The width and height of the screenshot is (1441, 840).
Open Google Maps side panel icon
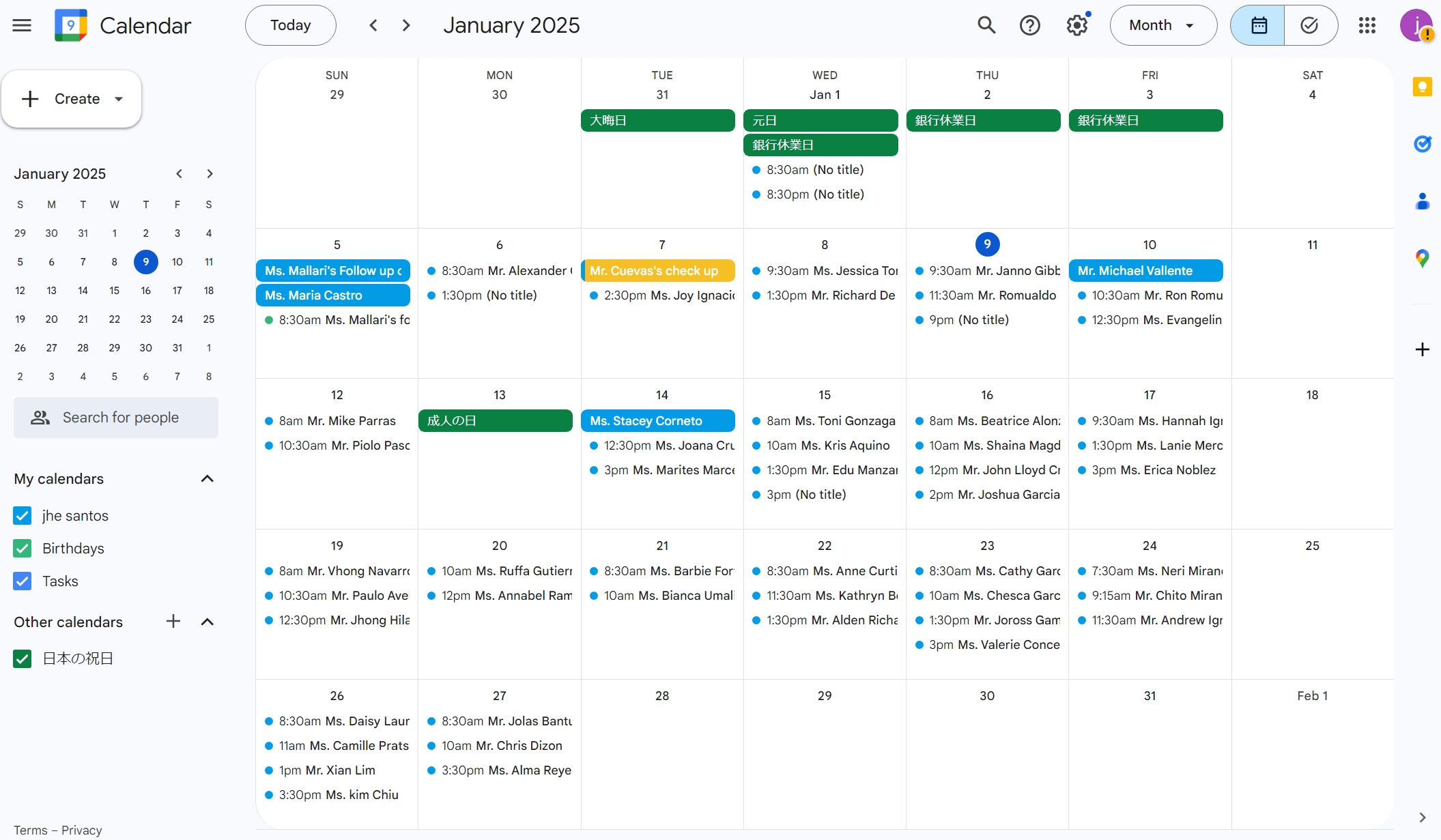click(1422, 258)
